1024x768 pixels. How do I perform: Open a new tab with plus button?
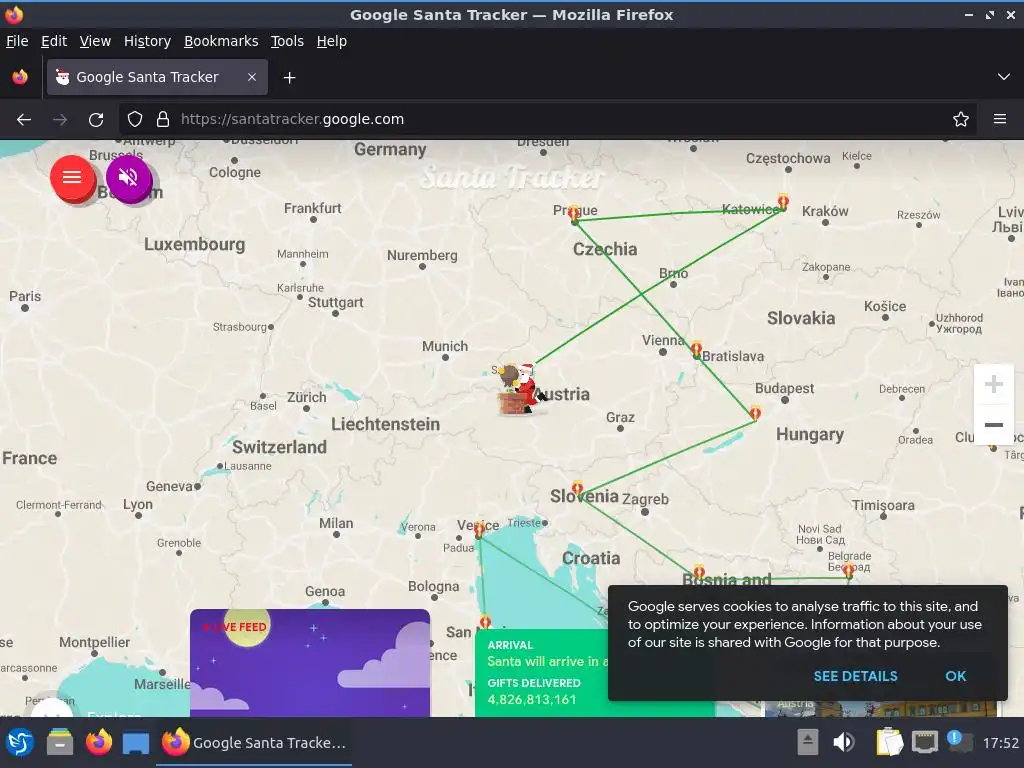[289, 78]
